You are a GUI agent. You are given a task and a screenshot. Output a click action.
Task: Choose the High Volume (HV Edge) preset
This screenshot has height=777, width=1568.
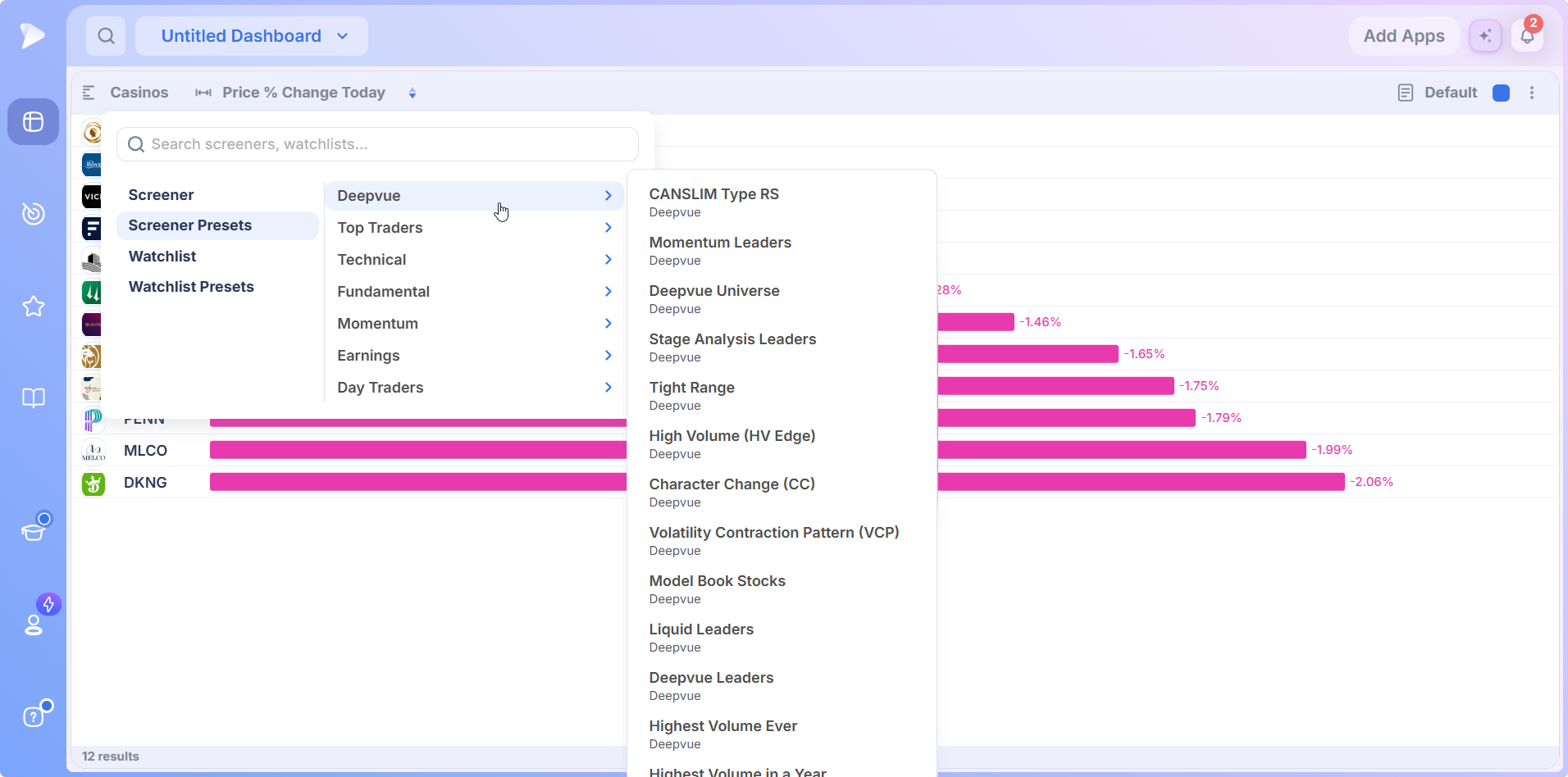[782, 444]
